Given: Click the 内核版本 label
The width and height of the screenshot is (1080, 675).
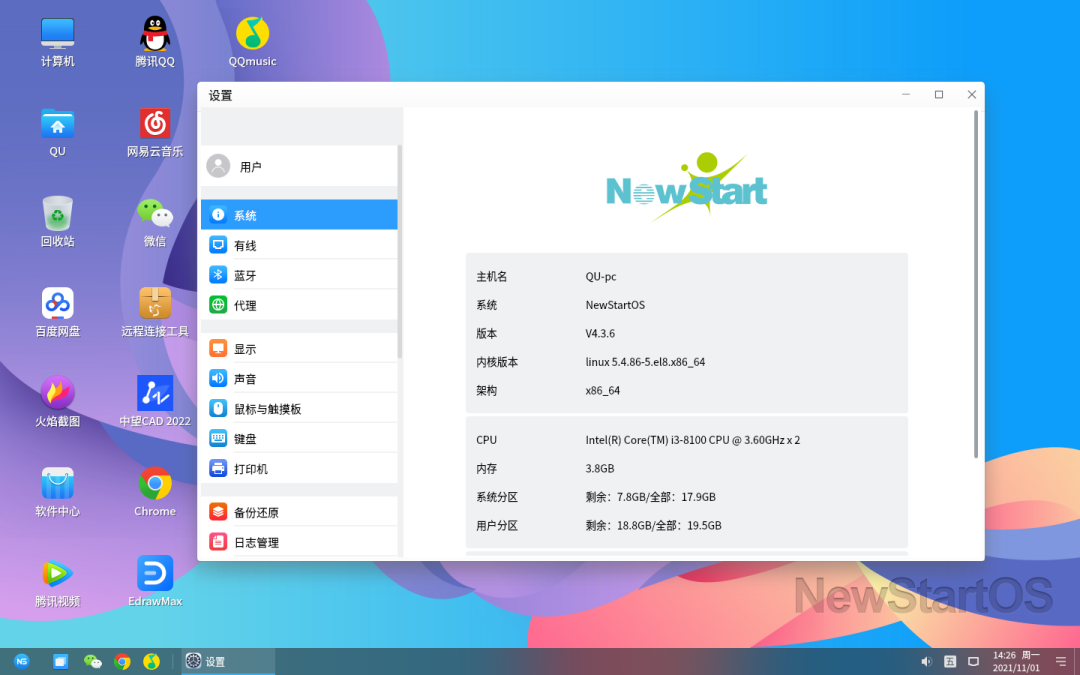Looking at the screenshot, I should pyautogui.click(x=497, y=362).
